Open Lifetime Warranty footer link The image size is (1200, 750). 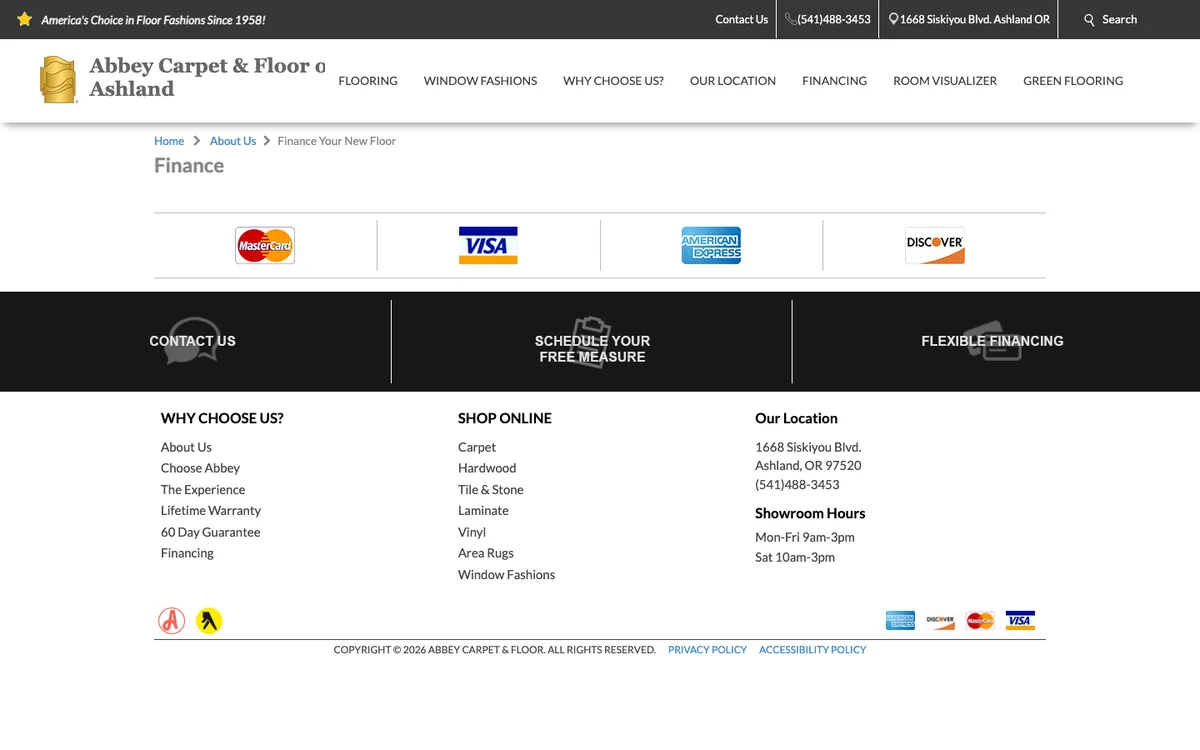point(211,511)
